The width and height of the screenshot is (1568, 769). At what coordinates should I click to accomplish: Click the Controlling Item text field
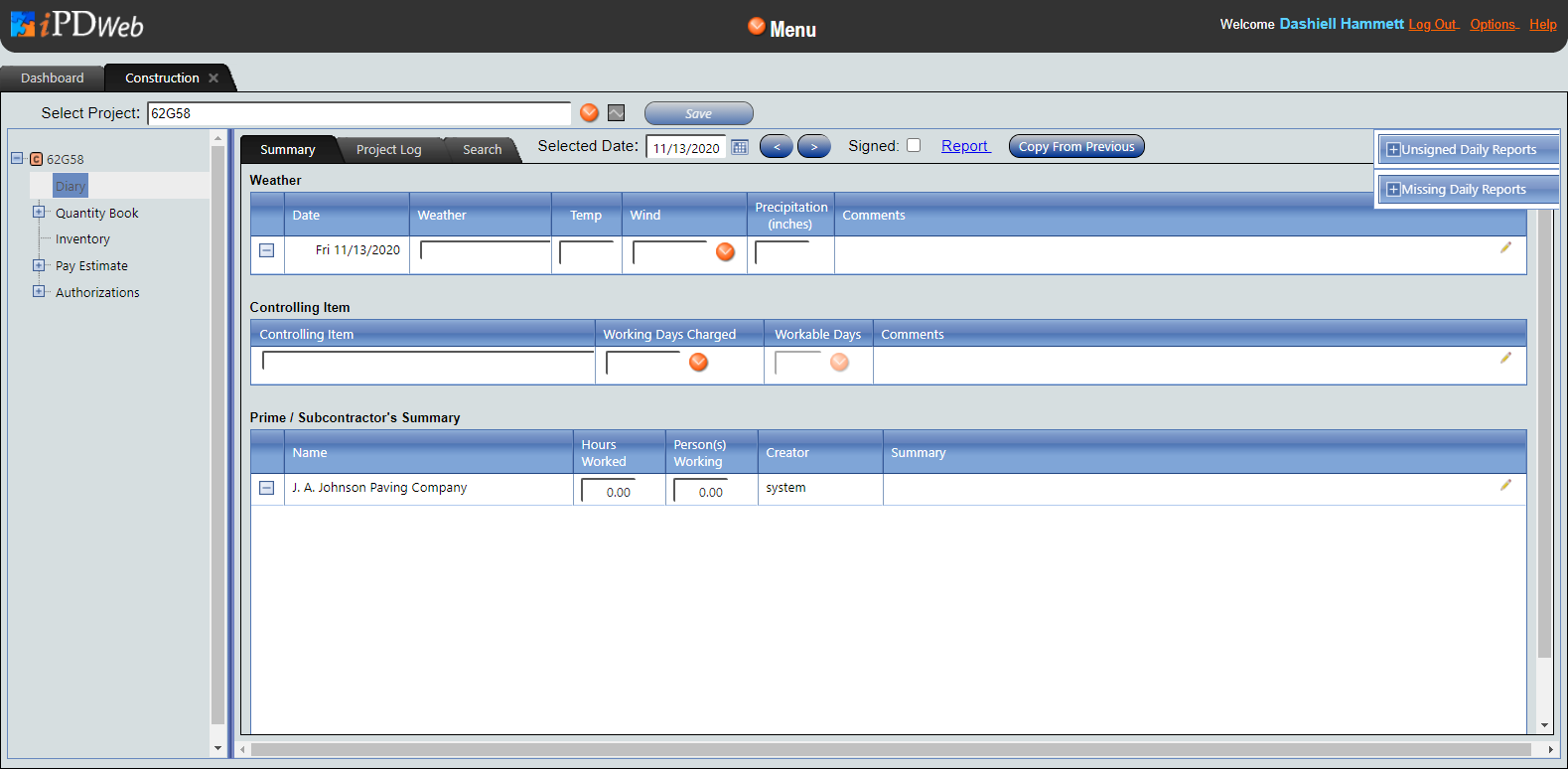coord(427,362)
